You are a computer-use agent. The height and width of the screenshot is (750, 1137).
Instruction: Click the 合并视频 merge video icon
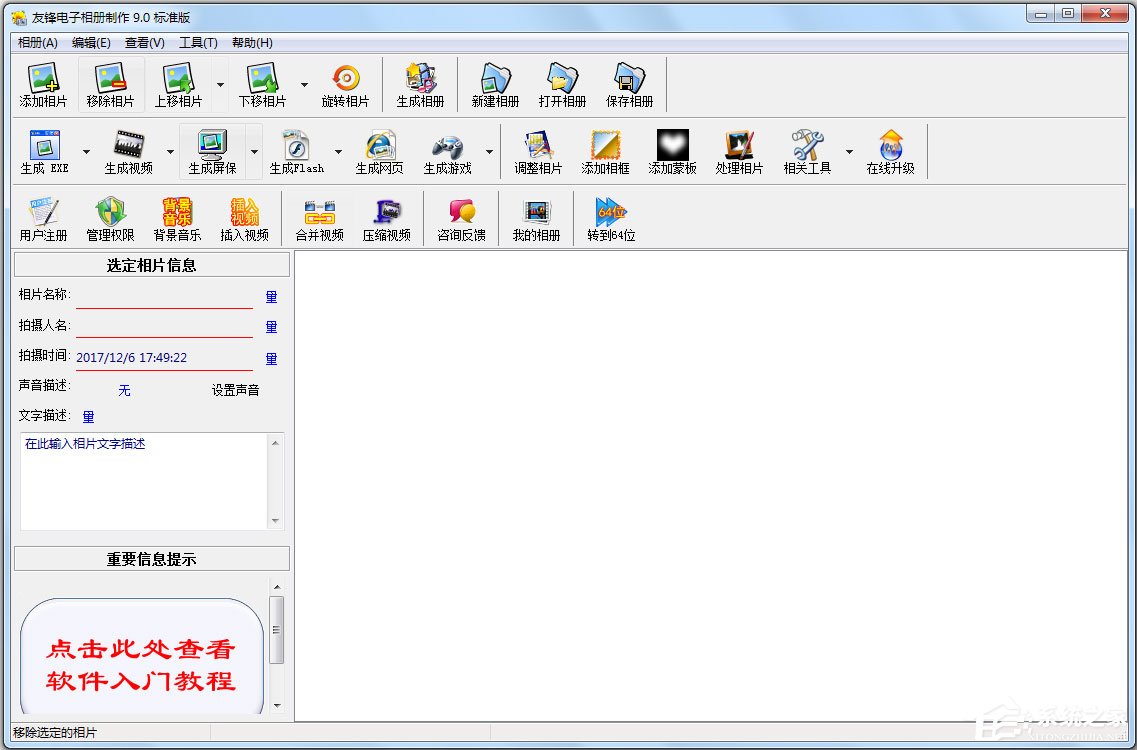319,218
